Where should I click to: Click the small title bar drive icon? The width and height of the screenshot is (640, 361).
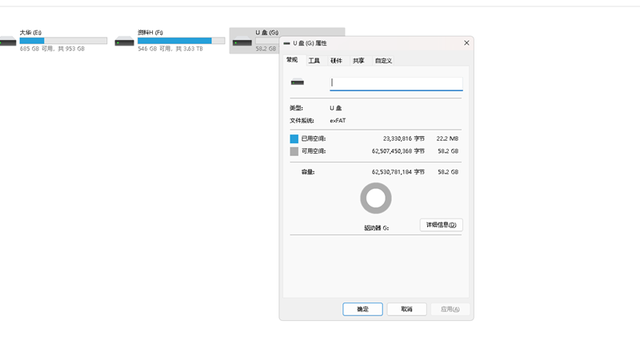pos(287,43)
